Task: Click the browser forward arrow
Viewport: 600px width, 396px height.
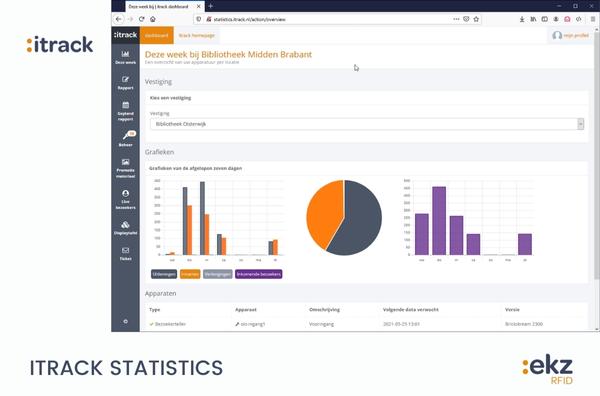Action: pyautogui.click(x=130, y=19)
